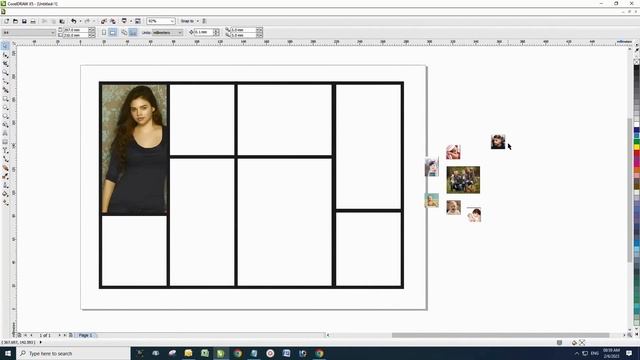The height and width of the screenshot is (360, 640).
Task: Undo the last action
Action: coord(73,21)
